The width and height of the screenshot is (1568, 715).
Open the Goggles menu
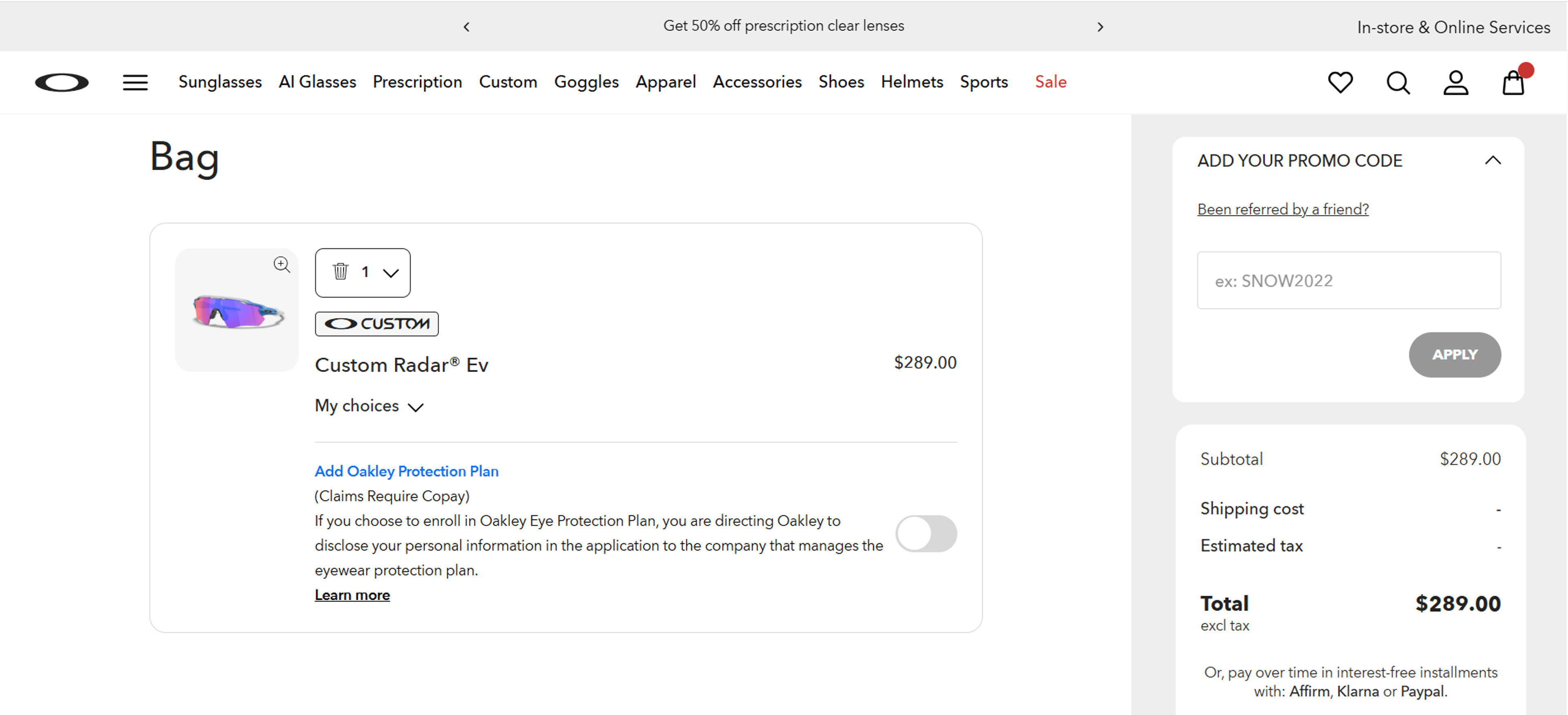coord(586,82)
